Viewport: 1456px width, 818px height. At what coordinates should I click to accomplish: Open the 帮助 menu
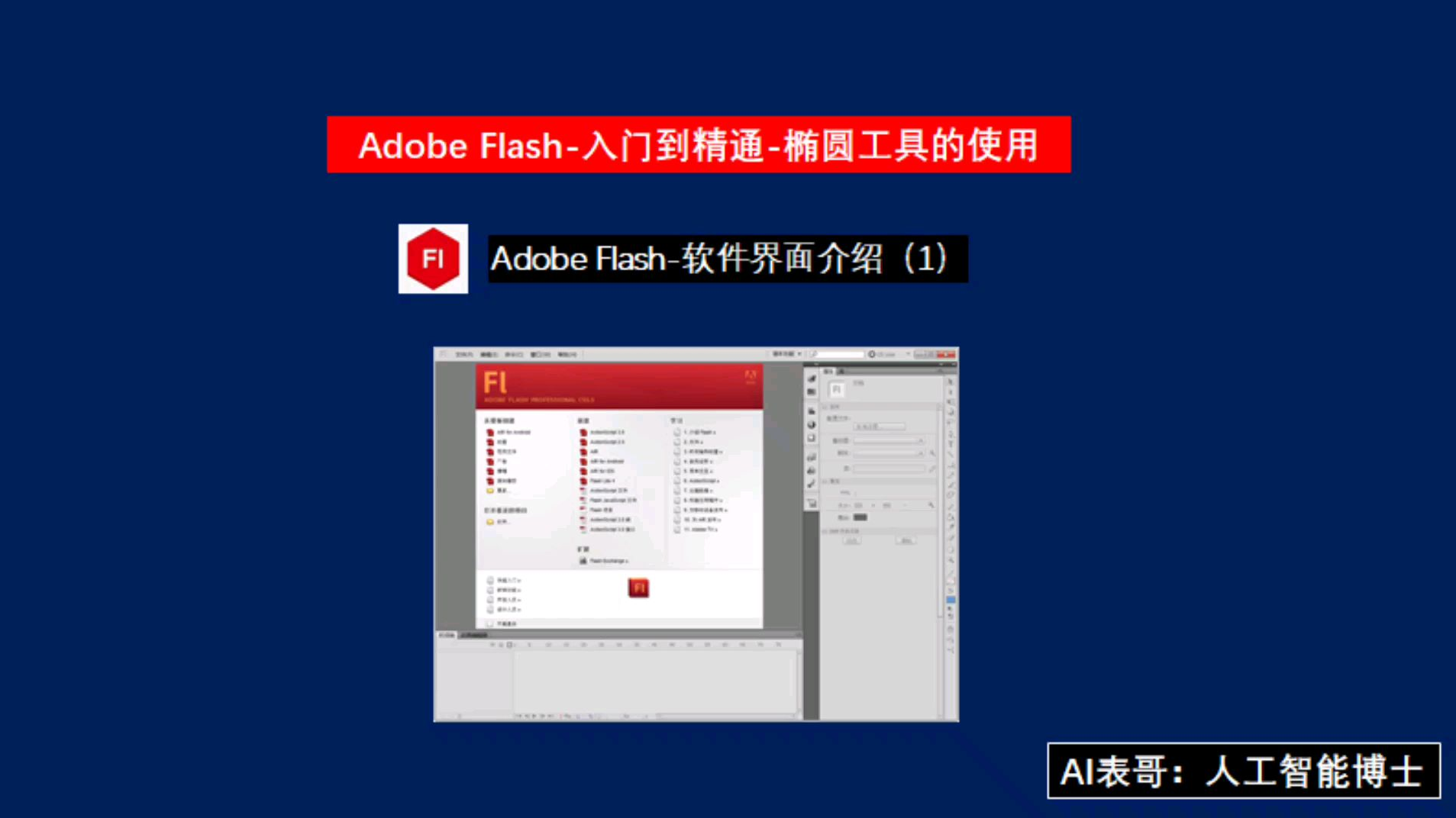point(567,354)
